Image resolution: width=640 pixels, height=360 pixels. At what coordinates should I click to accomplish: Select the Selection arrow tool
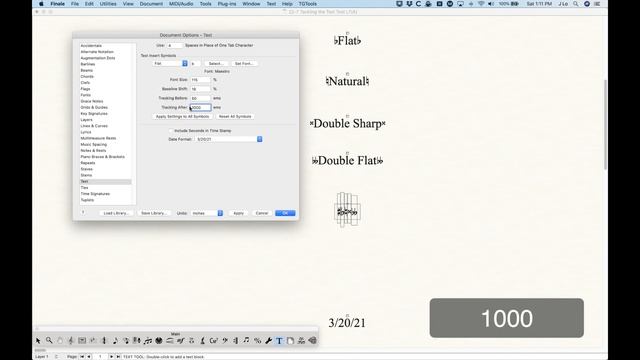[x=38, y=340]
